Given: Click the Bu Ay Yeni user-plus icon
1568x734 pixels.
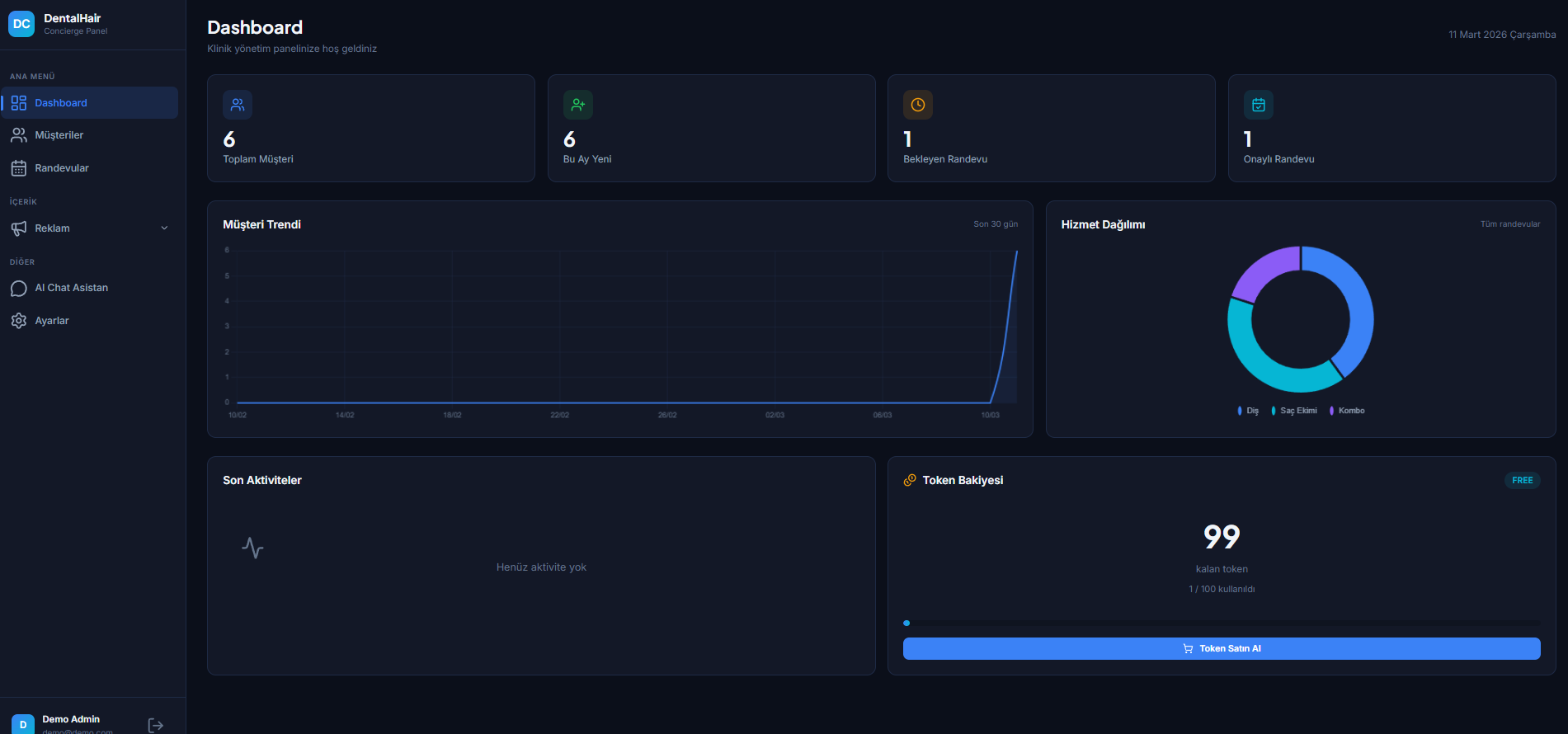Looking at the screenshot, I should coord(578,105).
